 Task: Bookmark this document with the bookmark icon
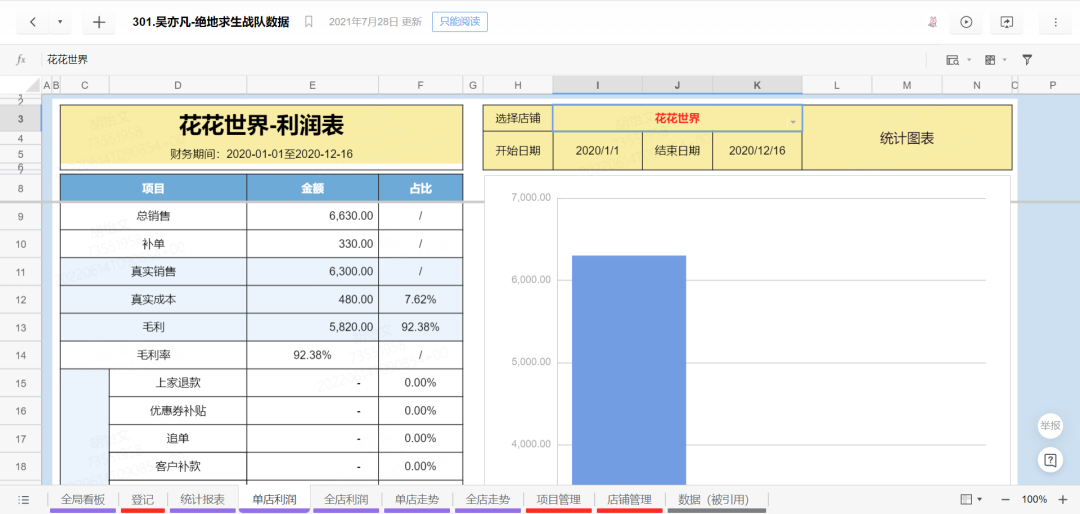(309, 22)
